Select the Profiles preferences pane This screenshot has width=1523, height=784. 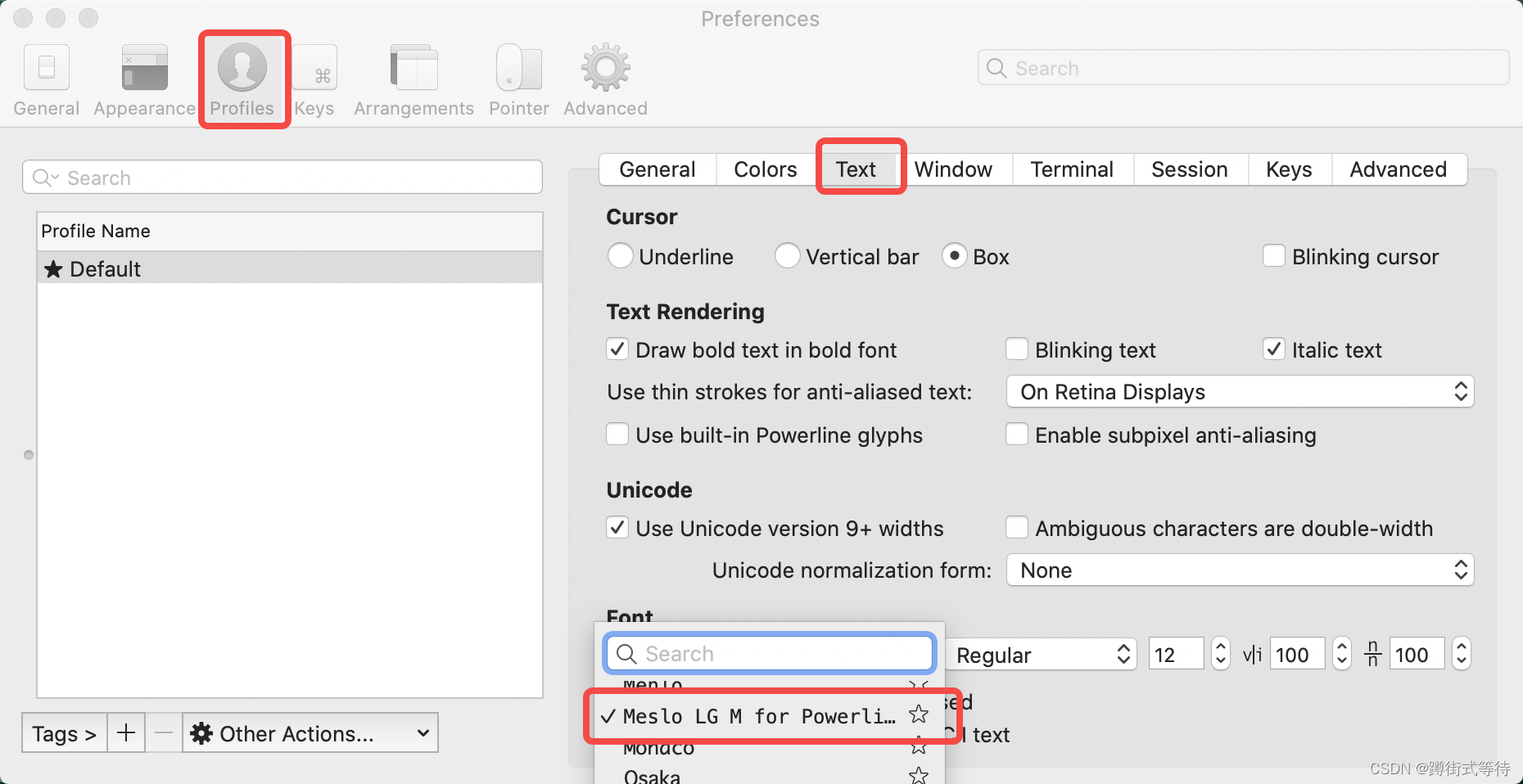tap(242, 80)
